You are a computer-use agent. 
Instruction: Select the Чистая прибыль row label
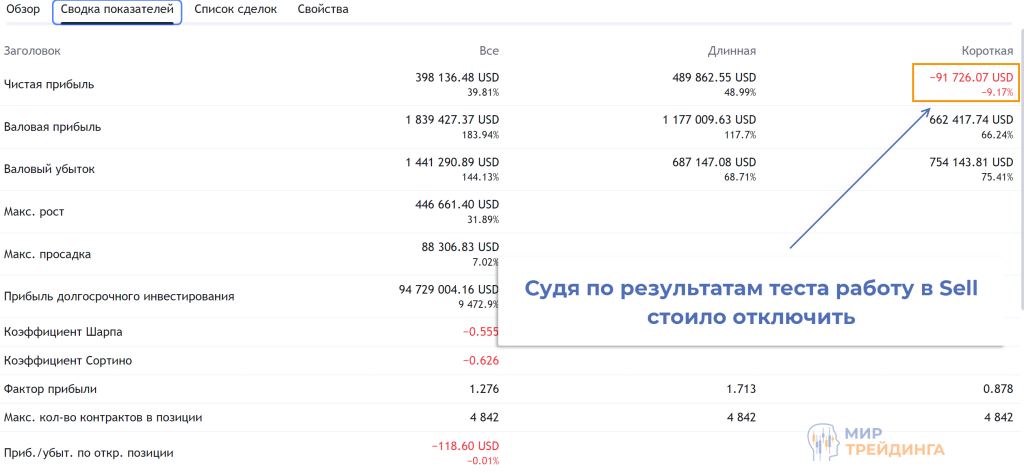pos(49,84)
